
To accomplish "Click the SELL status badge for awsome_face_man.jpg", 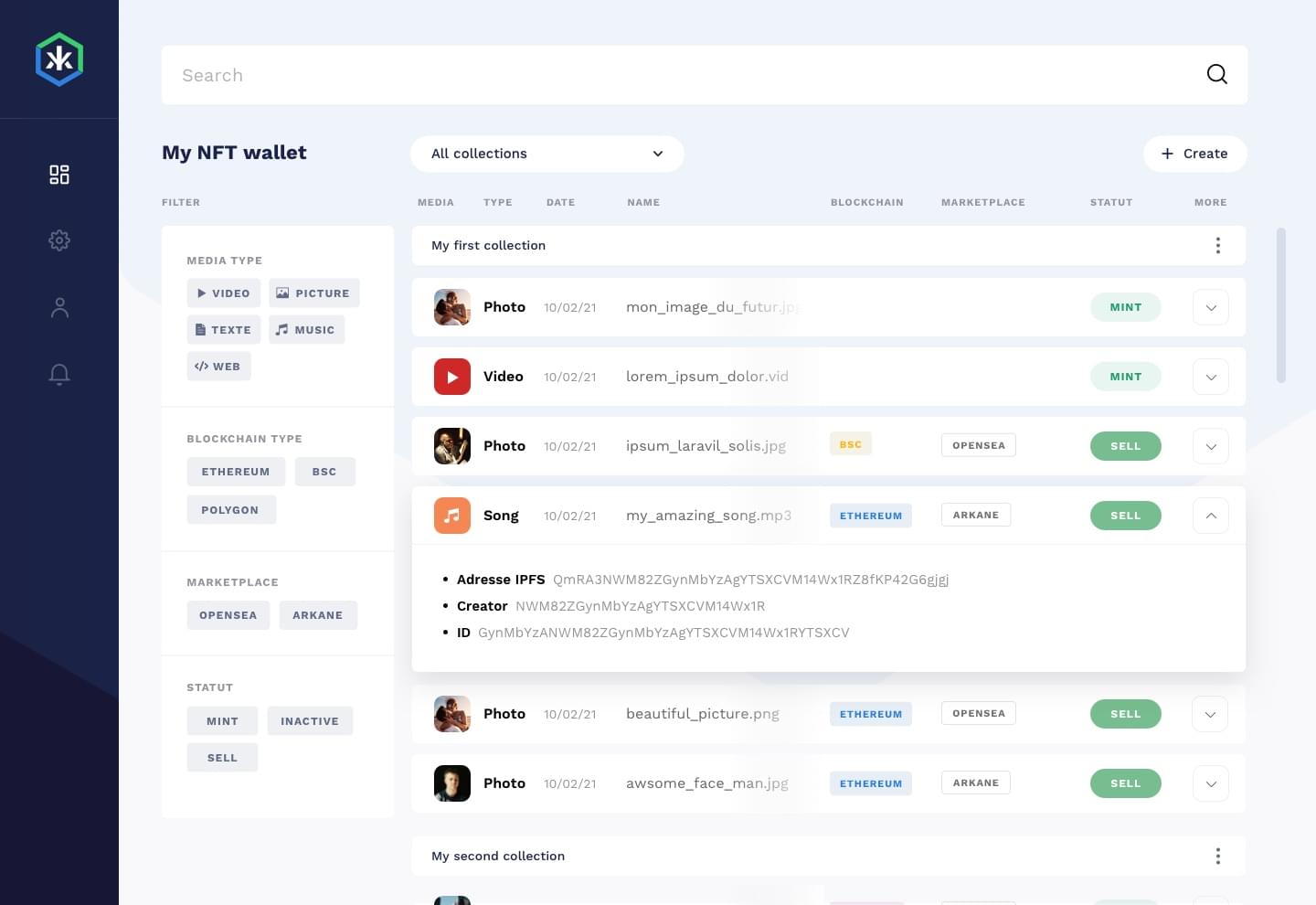I will pos(1125,783).
